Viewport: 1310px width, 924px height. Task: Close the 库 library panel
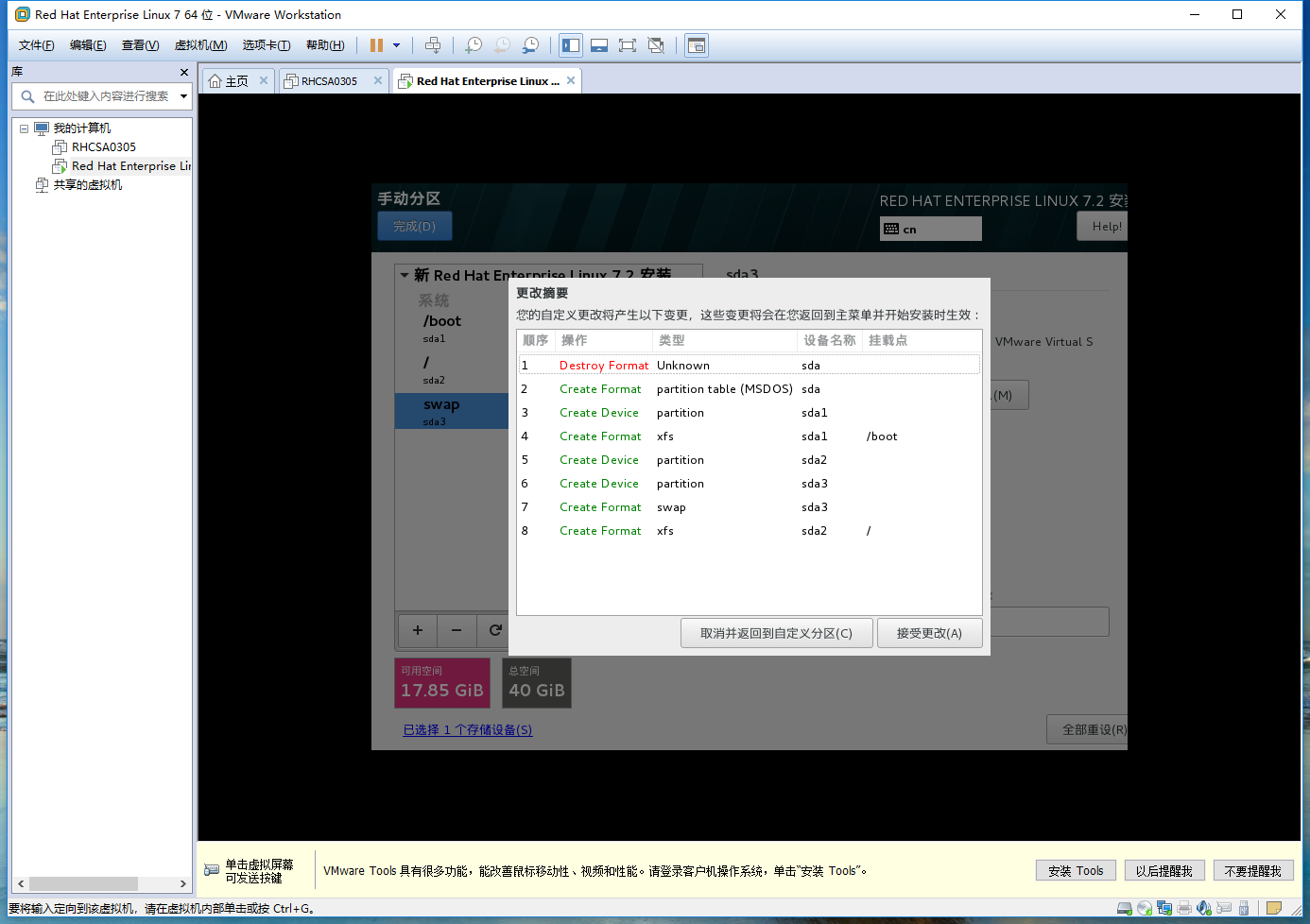pyautogui.click(x=184, y=72)
